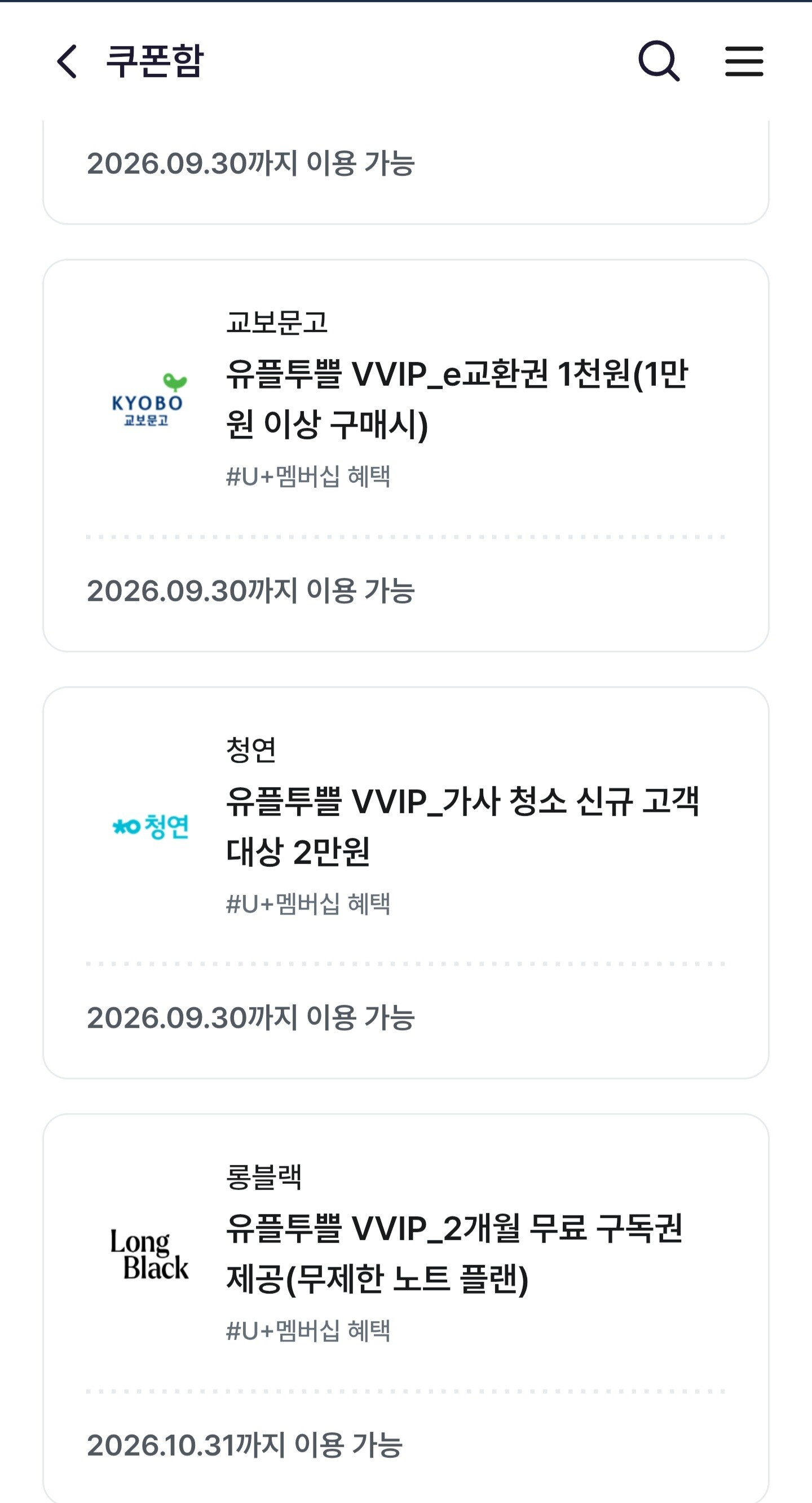Tap #U+멤버십 혜택 tag under 교보문고 coupon

point(308,476)
